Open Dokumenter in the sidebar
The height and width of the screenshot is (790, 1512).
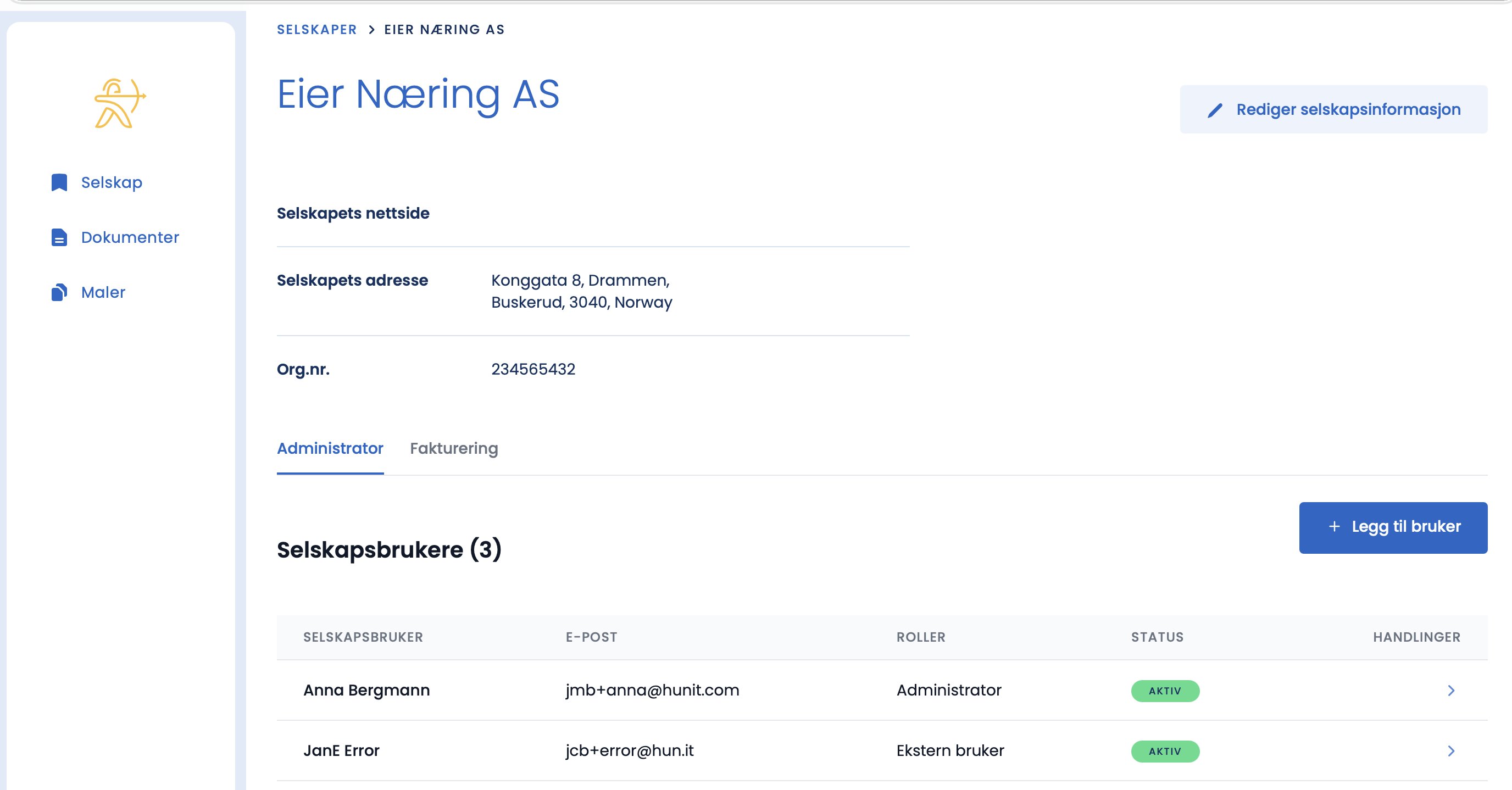click(130, 237)
